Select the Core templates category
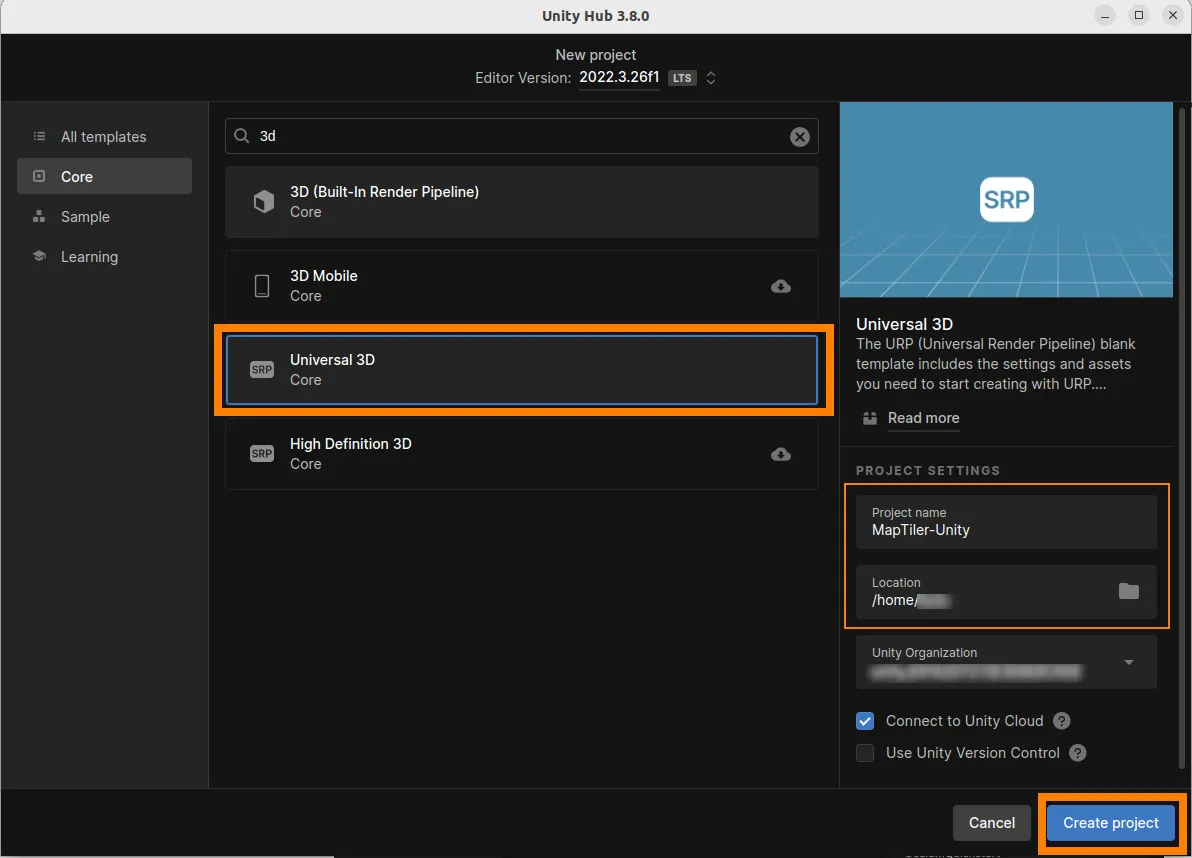 (104, 176)
